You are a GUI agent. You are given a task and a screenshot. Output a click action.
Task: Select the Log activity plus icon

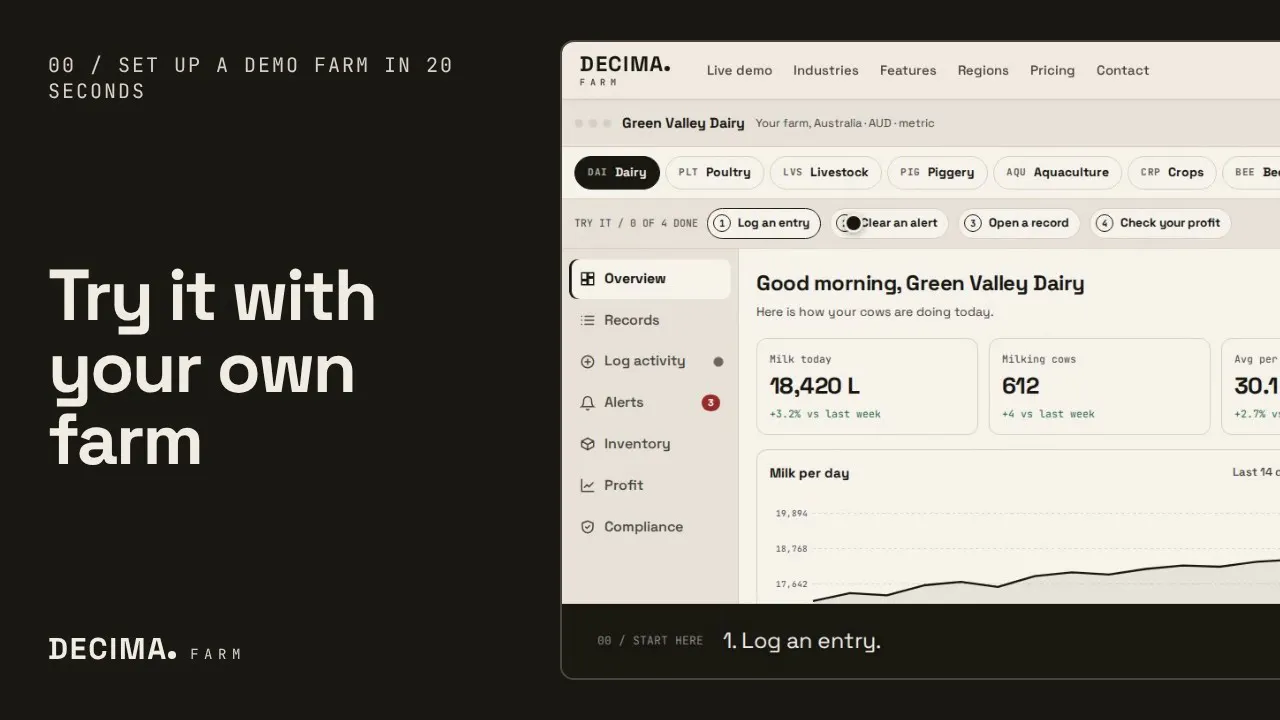[x=587, y=361]
